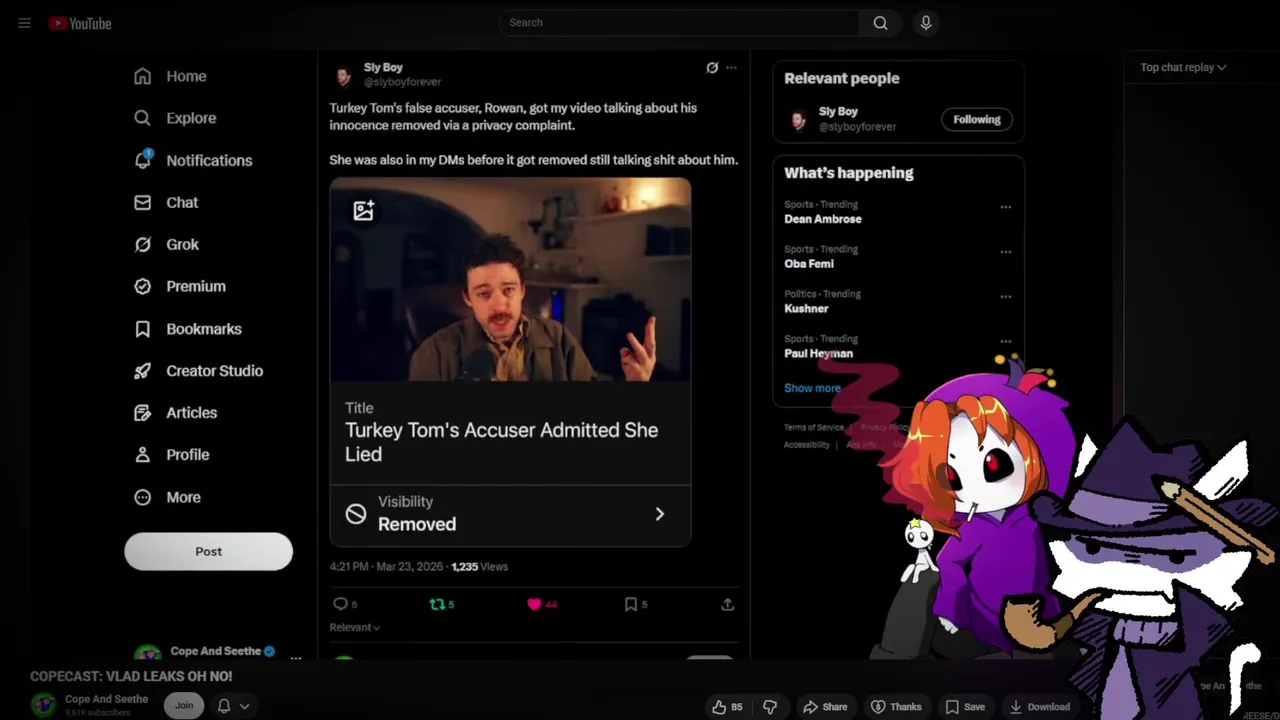Viewport: 1280px width, 720px height.
Task: Open the YouTube hamburger guide menu
Action: 24,23
